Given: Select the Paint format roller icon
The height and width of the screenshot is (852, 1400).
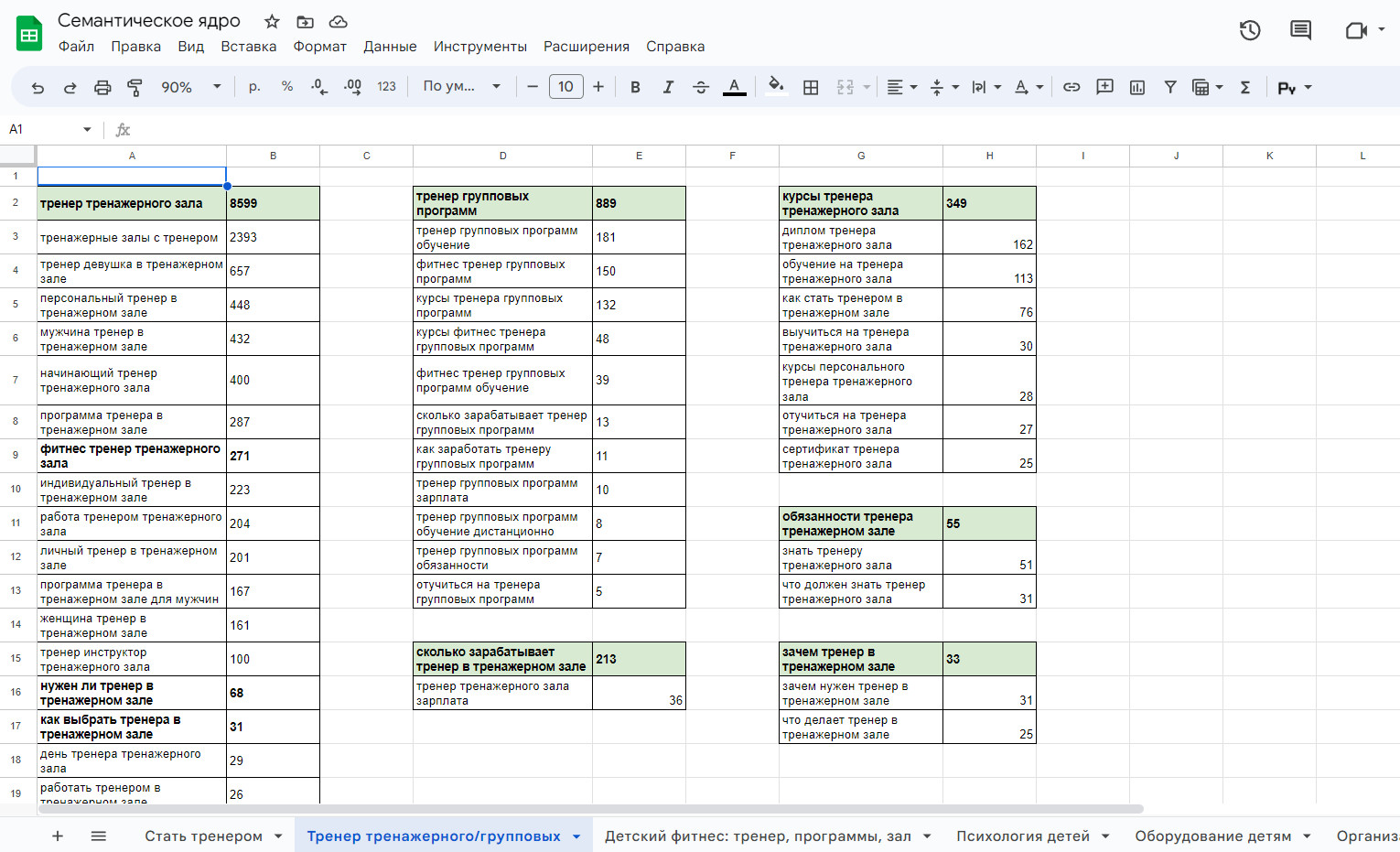Looking at the screenshot, I should click(x=135, y=87).
